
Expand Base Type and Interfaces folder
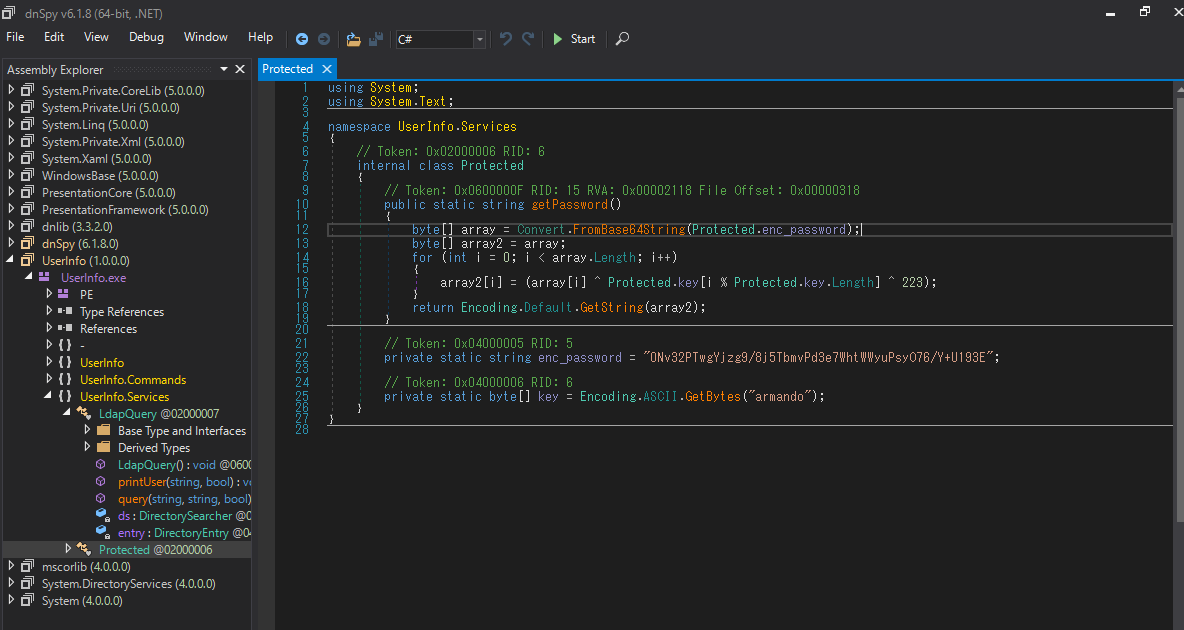pyautogui.click(x=86, y=430)
